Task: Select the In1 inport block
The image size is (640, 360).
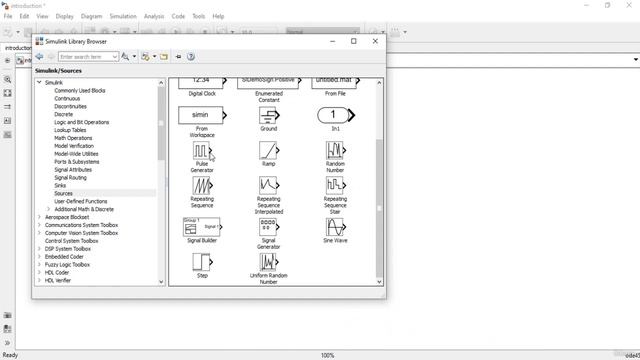Action: tap(336, 115)
